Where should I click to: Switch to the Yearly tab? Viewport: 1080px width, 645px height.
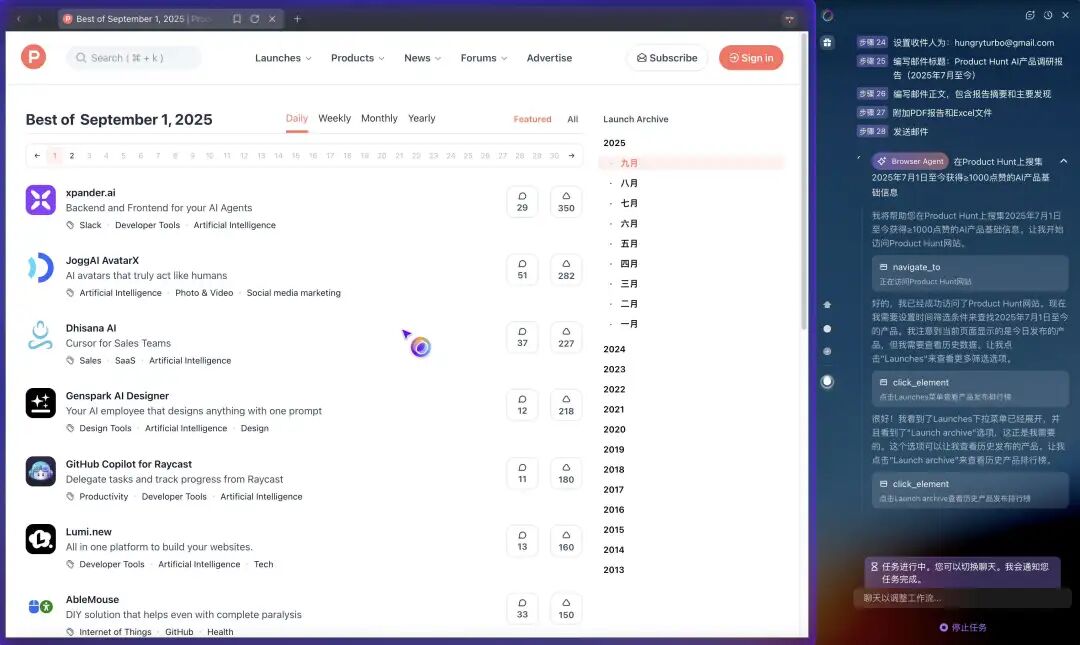click(x=422, y=119)
